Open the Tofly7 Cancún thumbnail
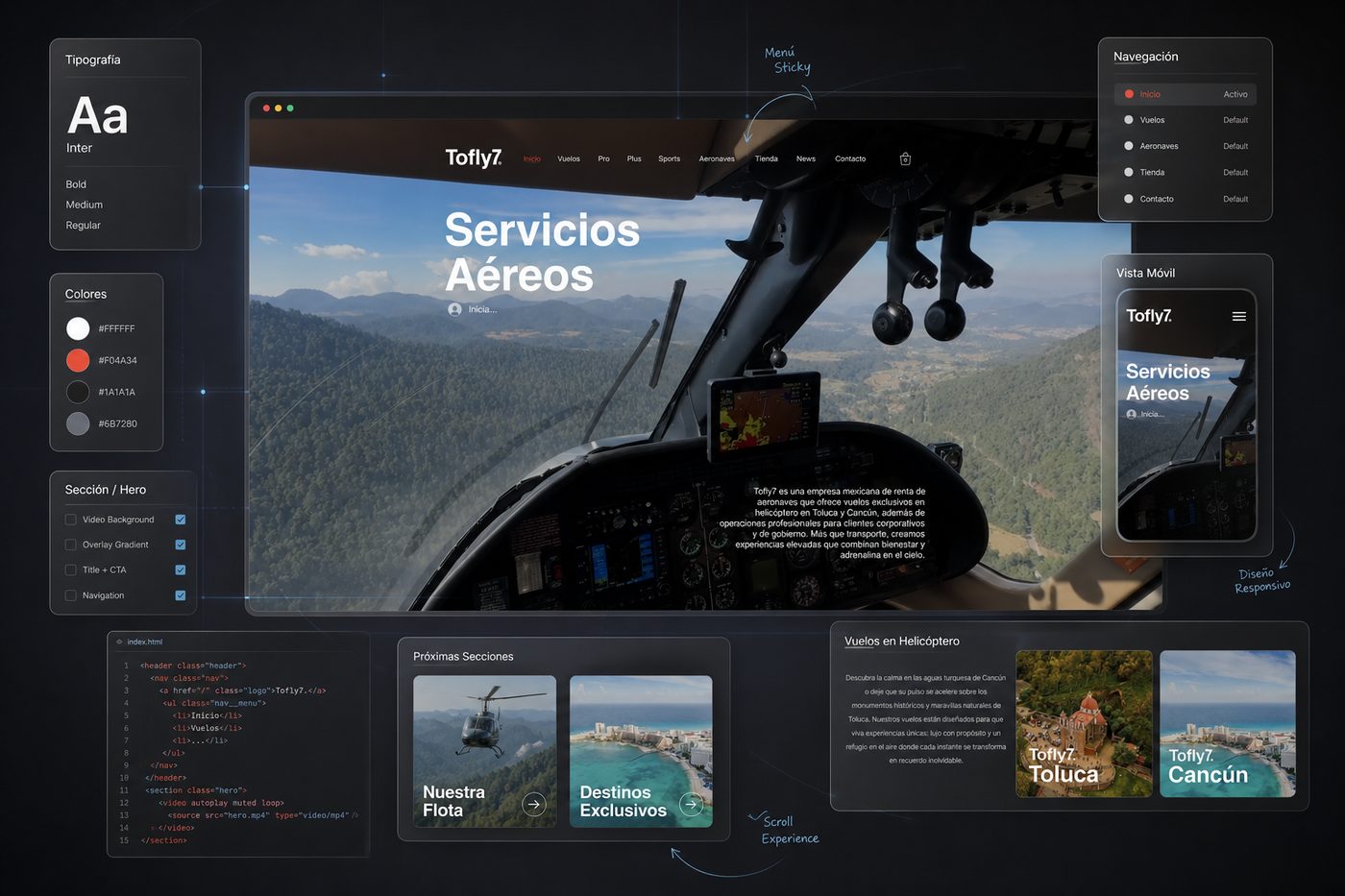Viewport: 1345px width, 896px height. tap(1228, 724)
